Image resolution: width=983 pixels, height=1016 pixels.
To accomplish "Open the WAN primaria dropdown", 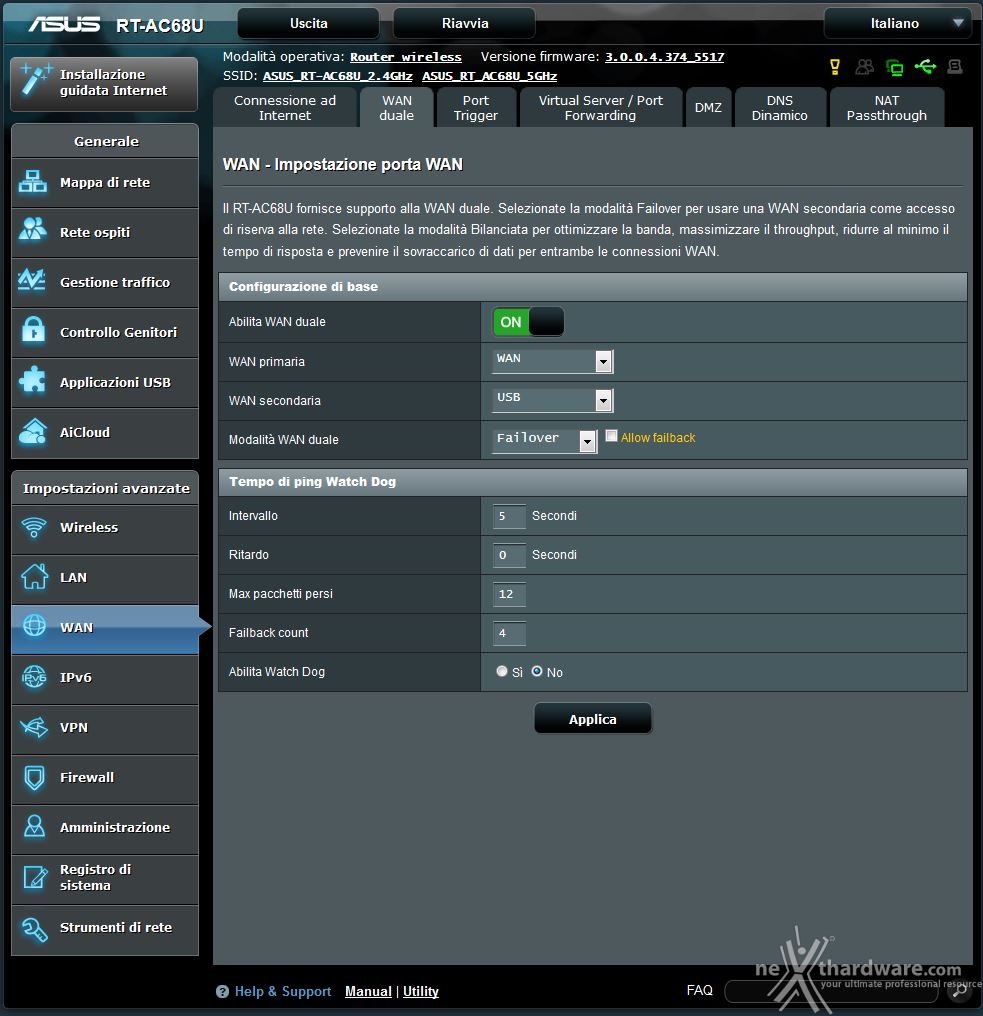I will coord(553,361).
